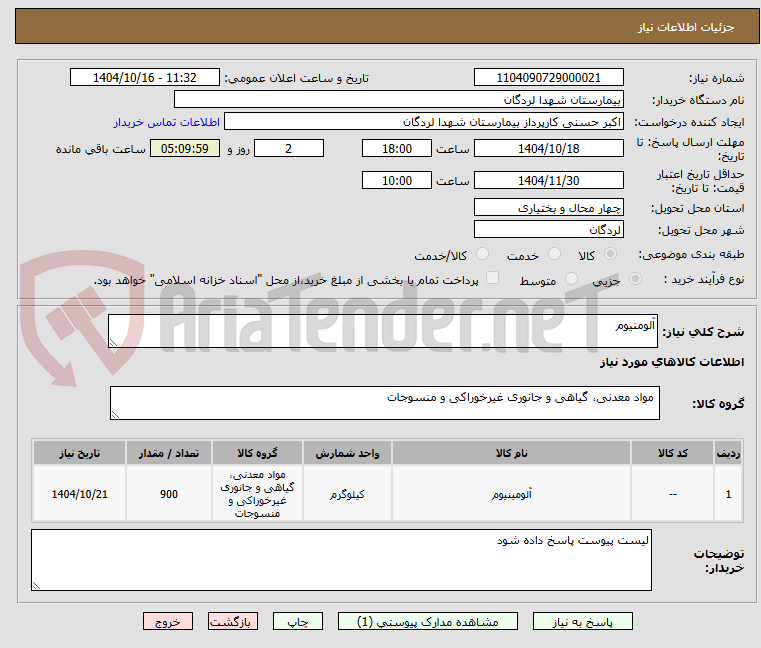Open the buyer contact info link
Viewport: 761px width, 648px height.
click(167, 122)
